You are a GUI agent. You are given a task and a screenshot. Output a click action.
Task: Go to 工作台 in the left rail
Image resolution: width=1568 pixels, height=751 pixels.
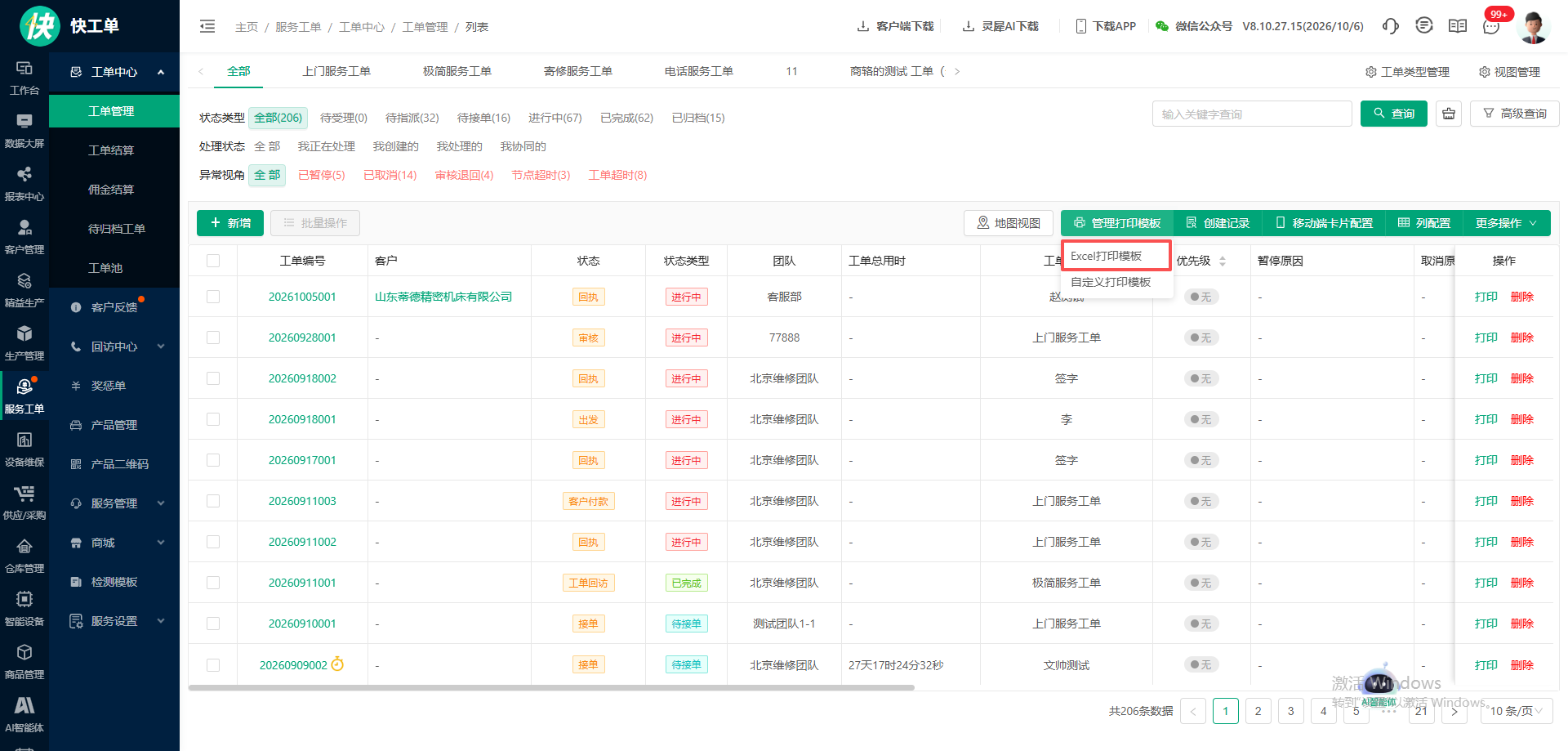tap(24, 78)
